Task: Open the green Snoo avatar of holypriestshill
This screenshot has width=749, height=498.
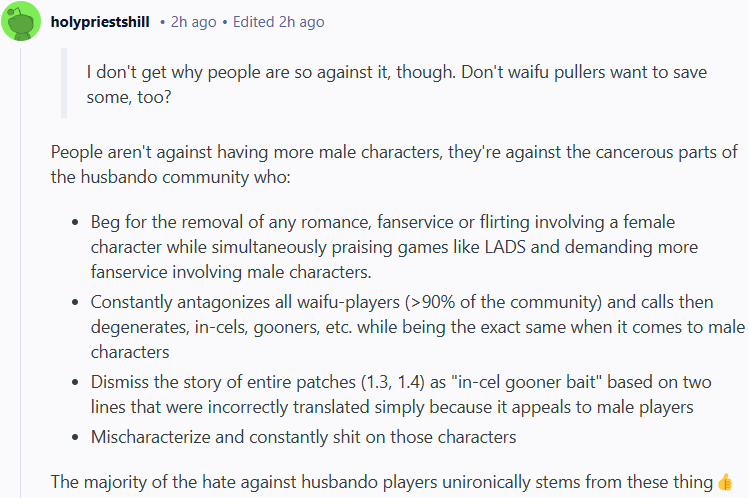Action: 21,21
